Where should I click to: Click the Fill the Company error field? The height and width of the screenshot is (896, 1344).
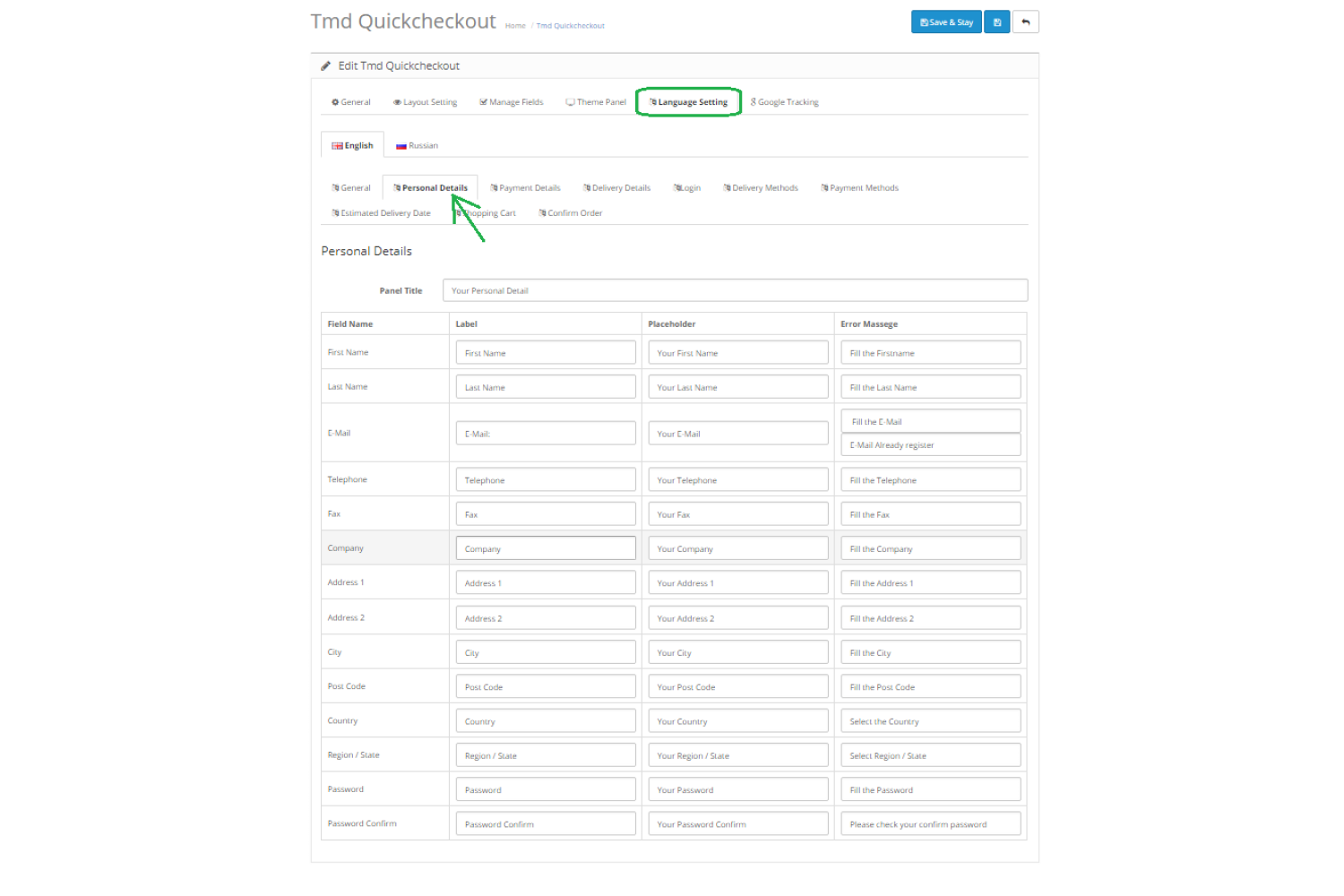click(931, 548)
